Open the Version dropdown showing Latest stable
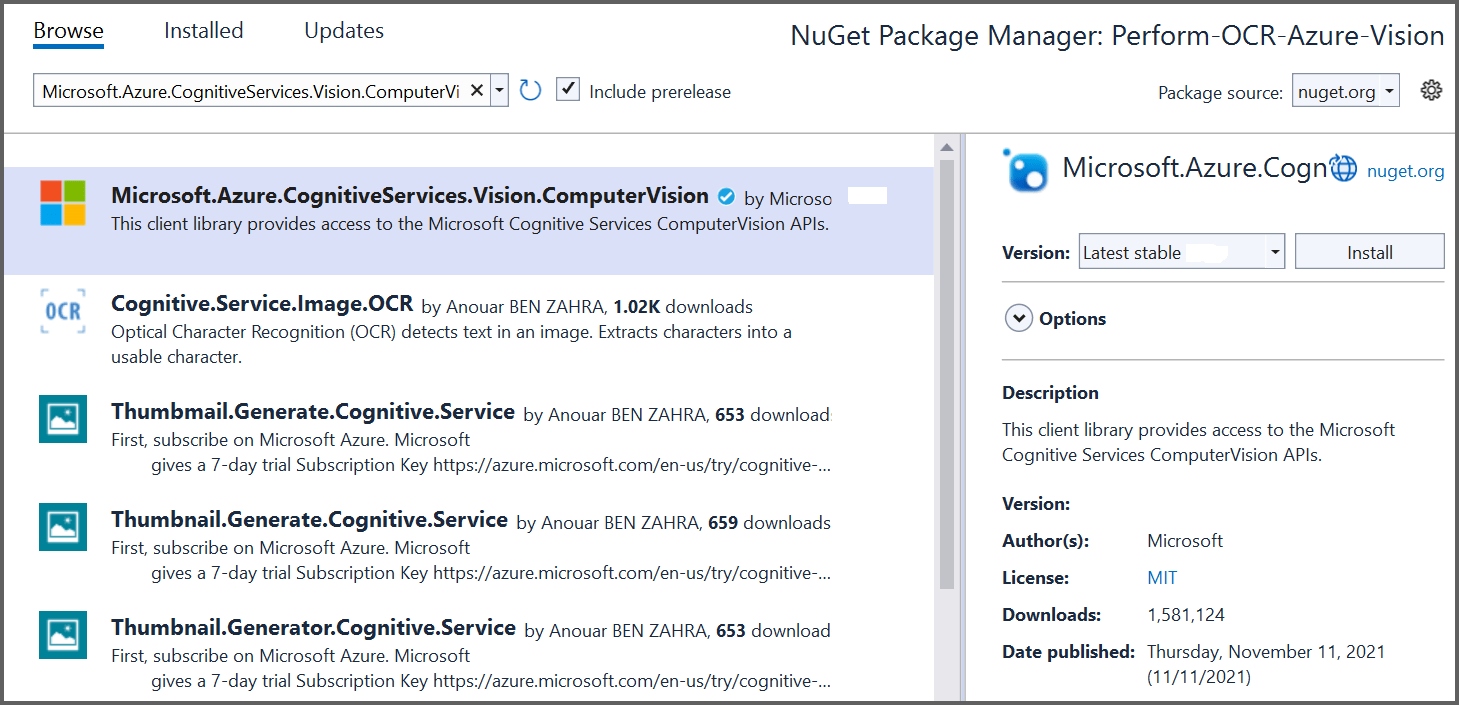 pos(1181,252)
